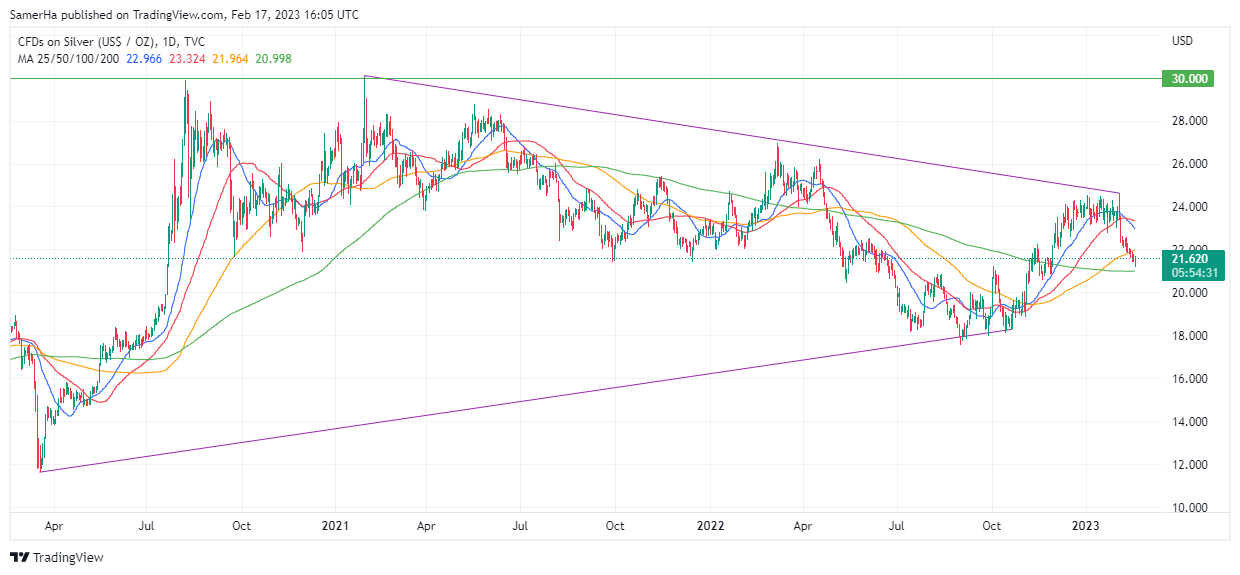The width and height of the screenshot is (1240, 575).
Task: Select the 2021 label on time axis
Action: 333,525
